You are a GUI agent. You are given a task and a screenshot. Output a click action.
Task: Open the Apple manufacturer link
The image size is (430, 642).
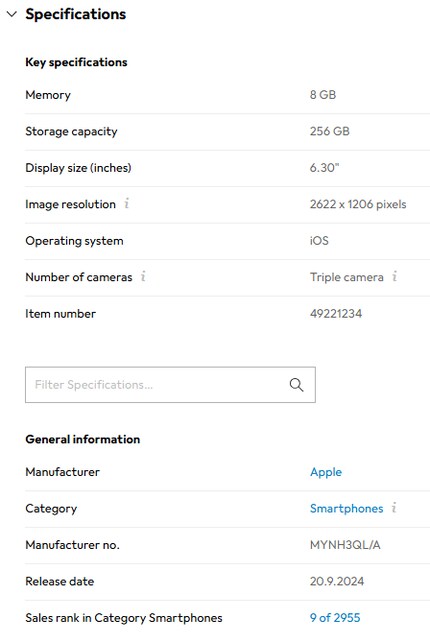326,472
